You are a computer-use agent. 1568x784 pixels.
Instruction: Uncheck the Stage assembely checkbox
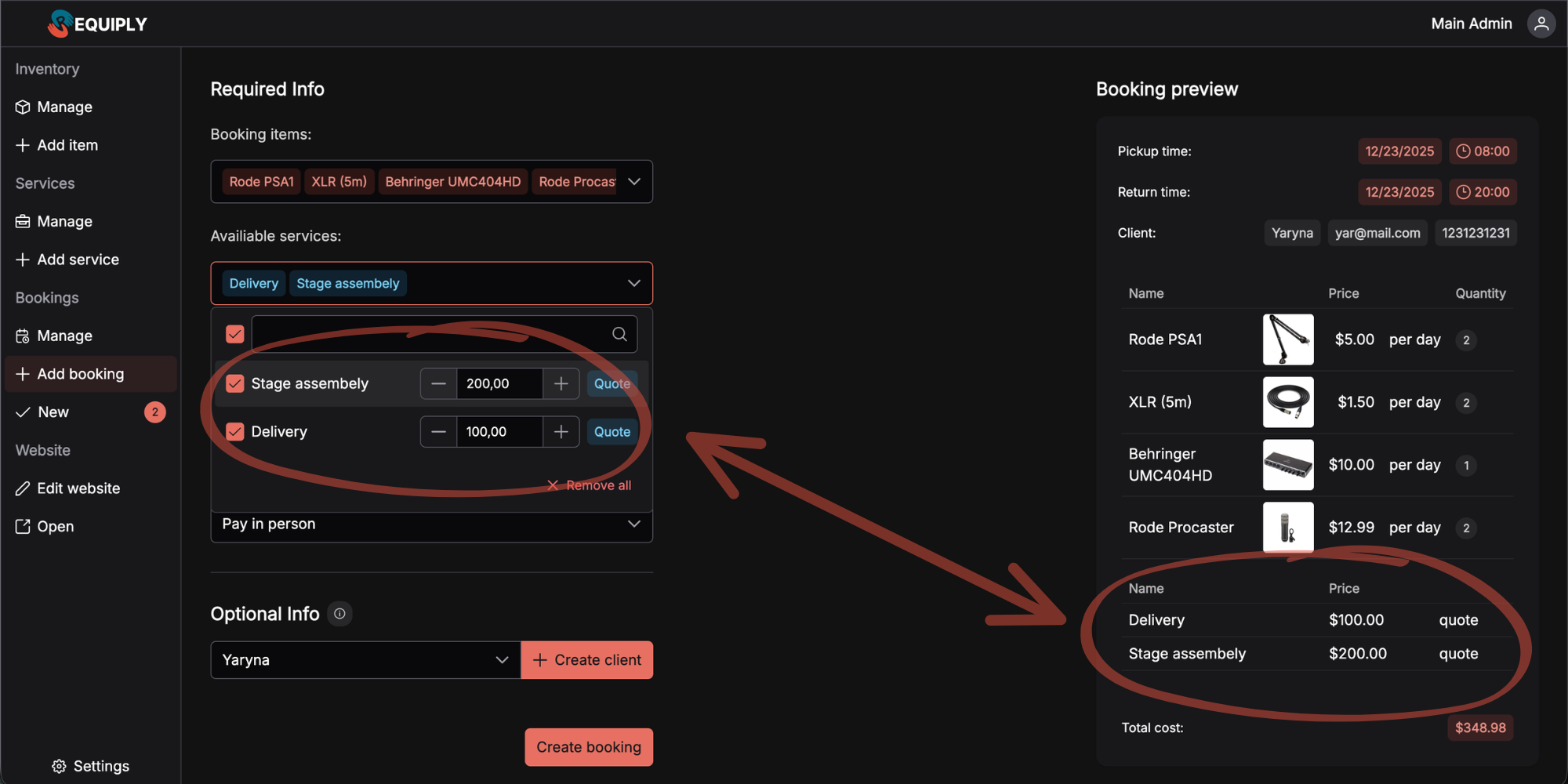pyautogui.click(x=235, y=383)
